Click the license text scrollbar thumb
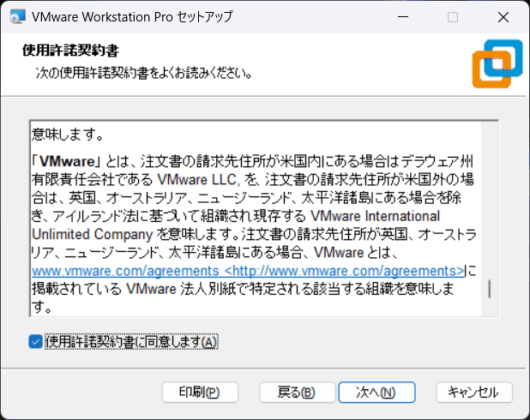 tap(489, 289)
